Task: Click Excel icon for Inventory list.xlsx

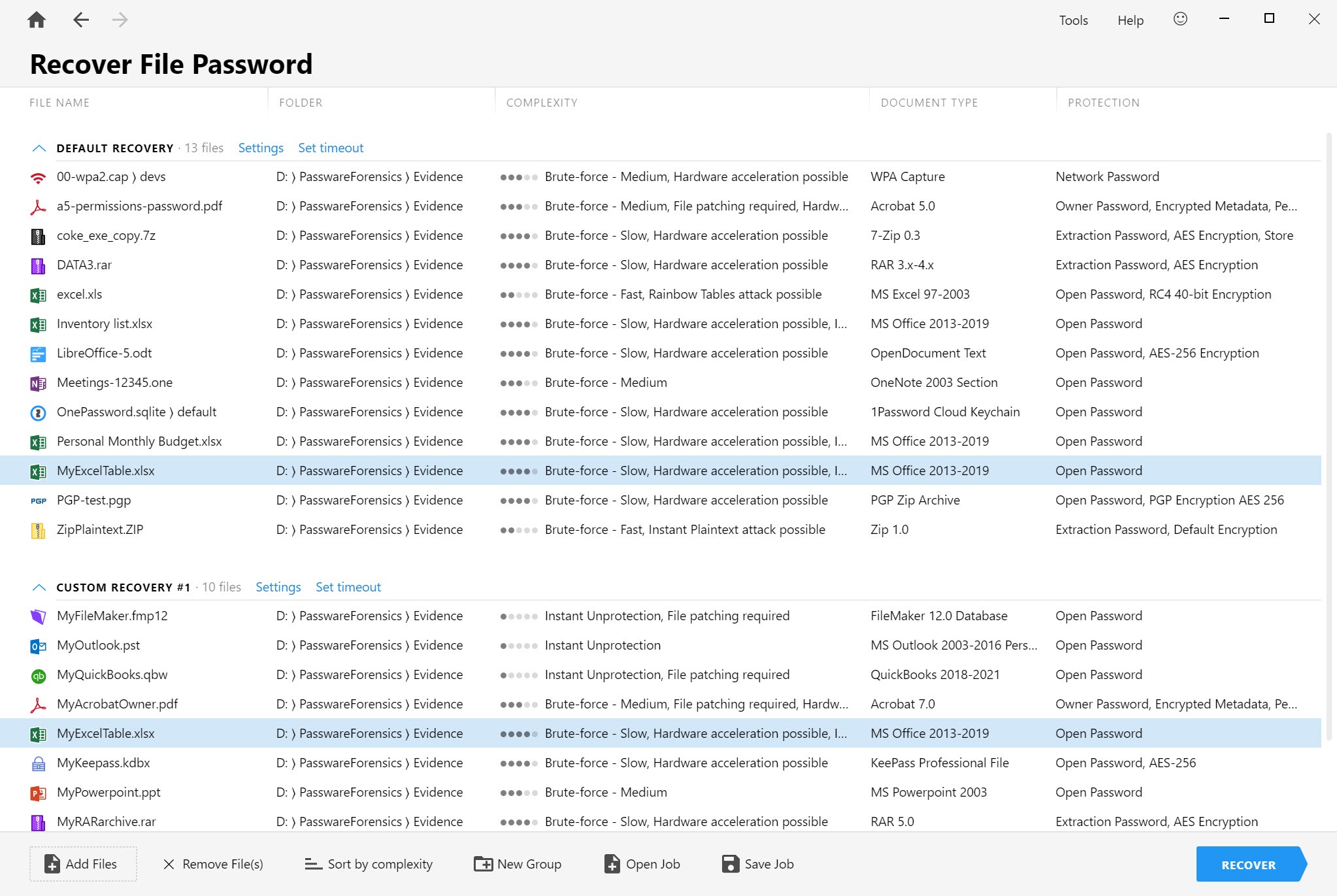Action: [39, 324]
